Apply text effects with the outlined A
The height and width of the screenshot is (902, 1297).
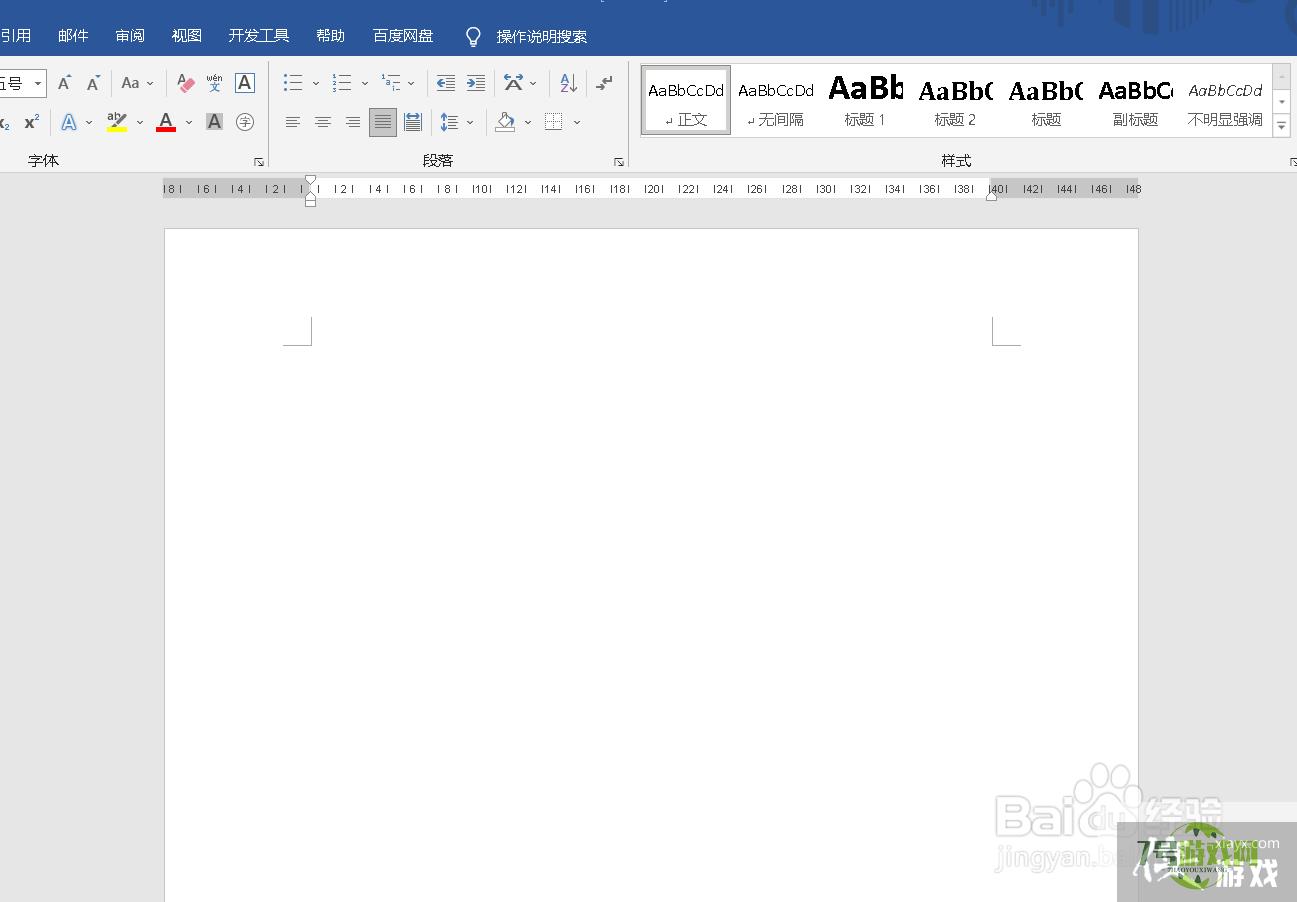tap(69, 122)
